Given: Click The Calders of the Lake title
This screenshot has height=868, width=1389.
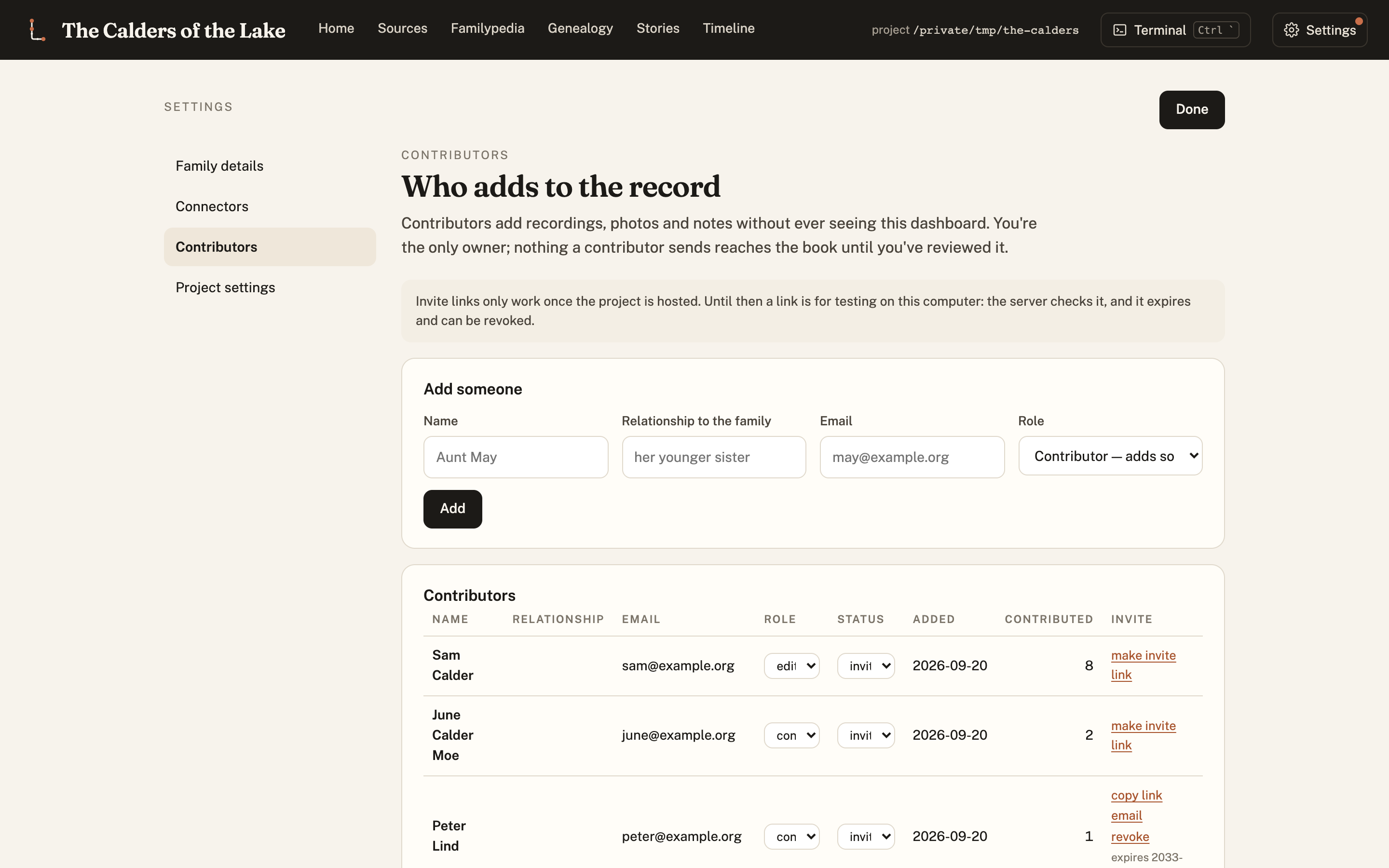Looking at the screenshot, I should click(x=173, y=30).
